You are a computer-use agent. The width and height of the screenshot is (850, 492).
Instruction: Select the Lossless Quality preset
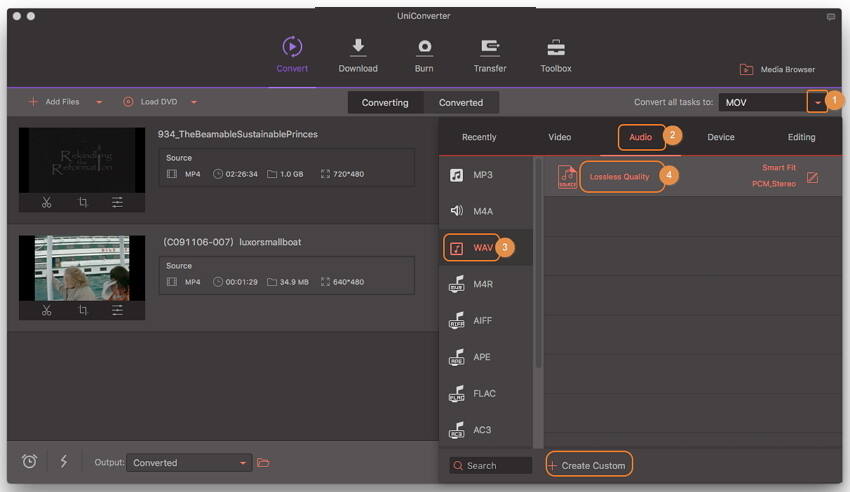click(619, 177)
